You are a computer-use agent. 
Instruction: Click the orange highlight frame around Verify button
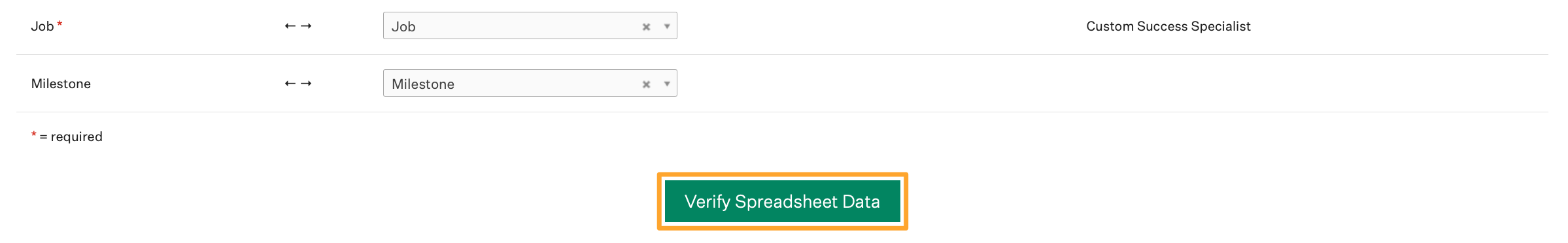(x=783, y=174)
